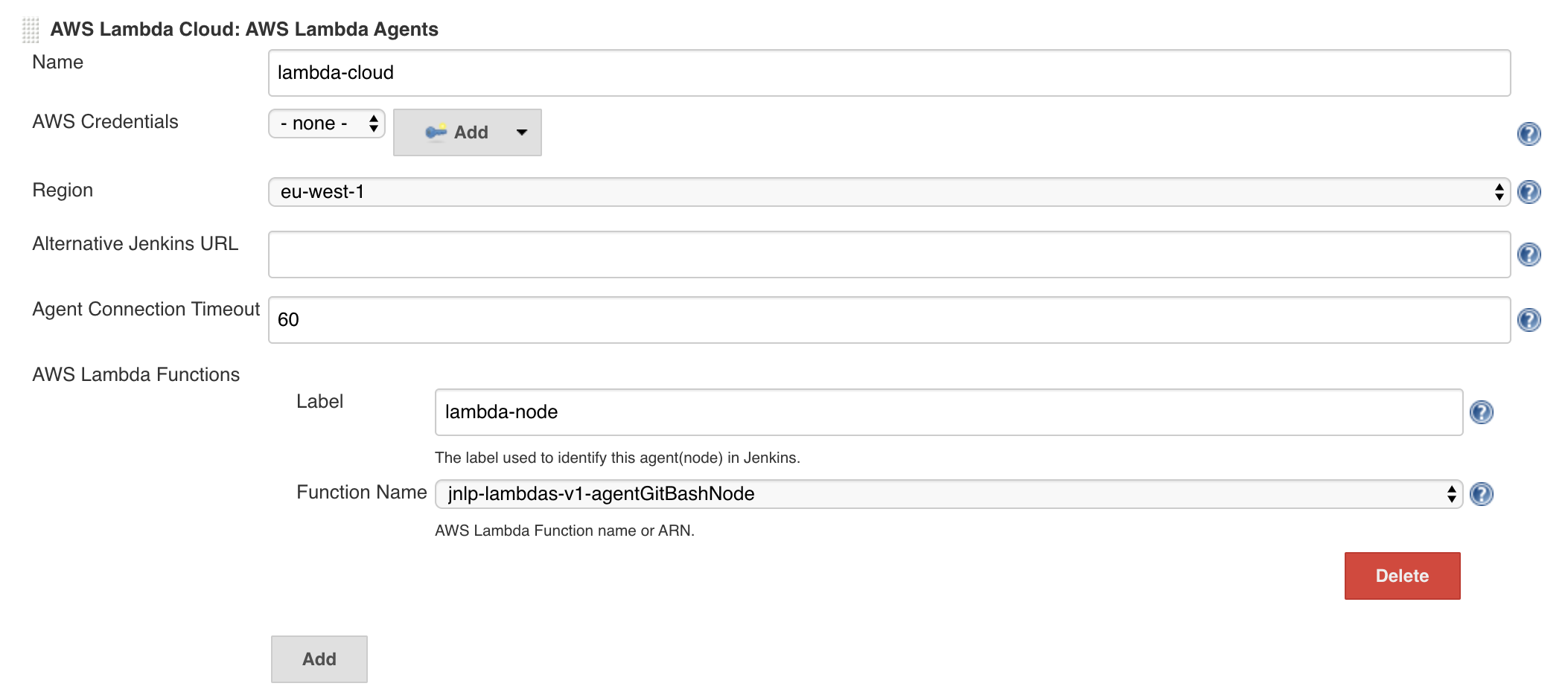Click the key icon on credentials Add button

click(436, 132)
